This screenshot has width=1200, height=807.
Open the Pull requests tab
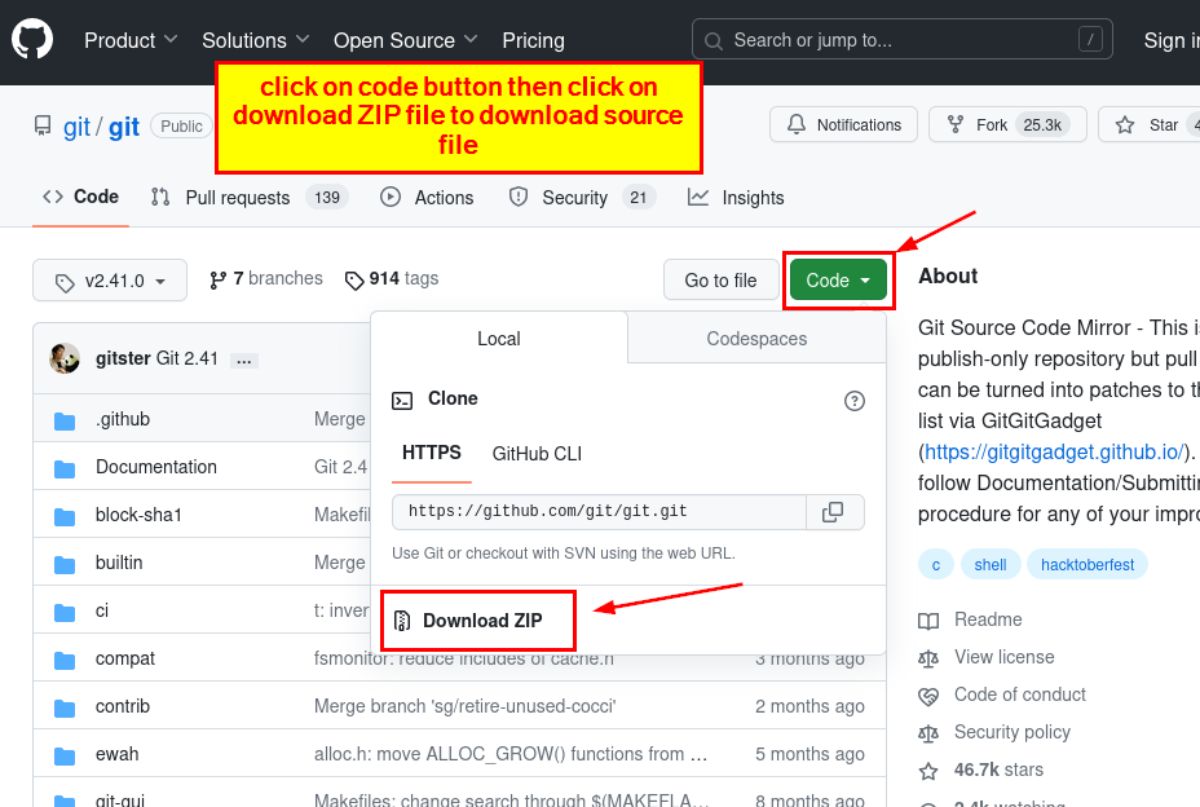[237, 198]
